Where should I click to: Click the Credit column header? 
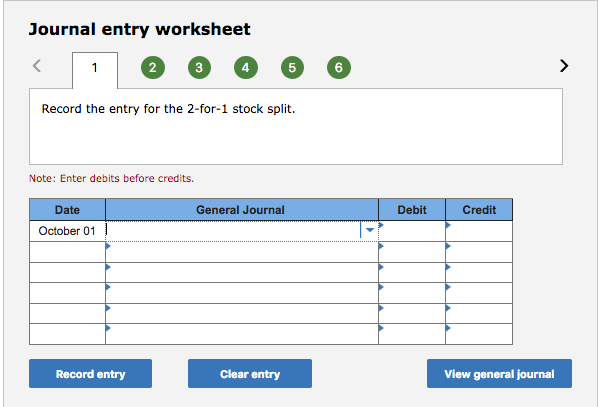tap(479, 210)
